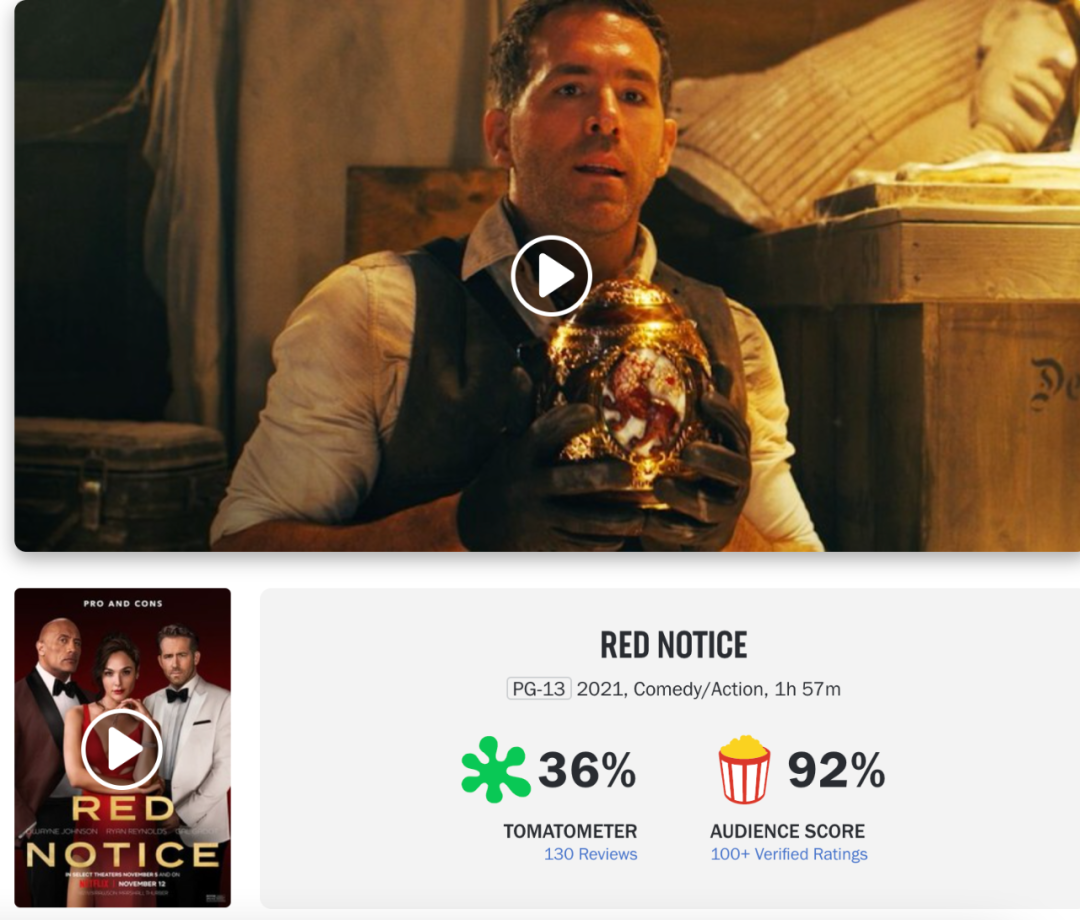Open the 100+ Verified Ratings link

click(789, 854)
